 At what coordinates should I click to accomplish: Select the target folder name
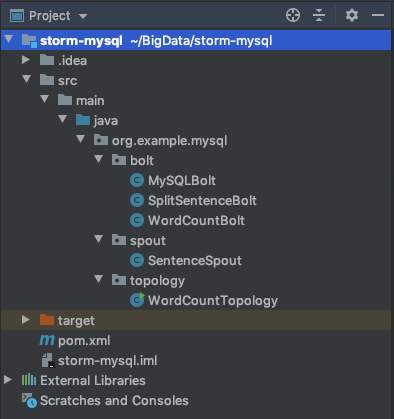[76, 321]
